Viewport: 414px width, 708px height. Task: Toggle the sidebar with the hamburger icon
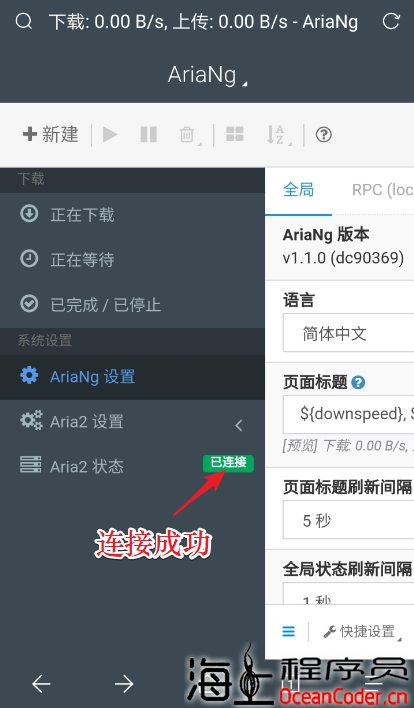click(x=288, y=631)
